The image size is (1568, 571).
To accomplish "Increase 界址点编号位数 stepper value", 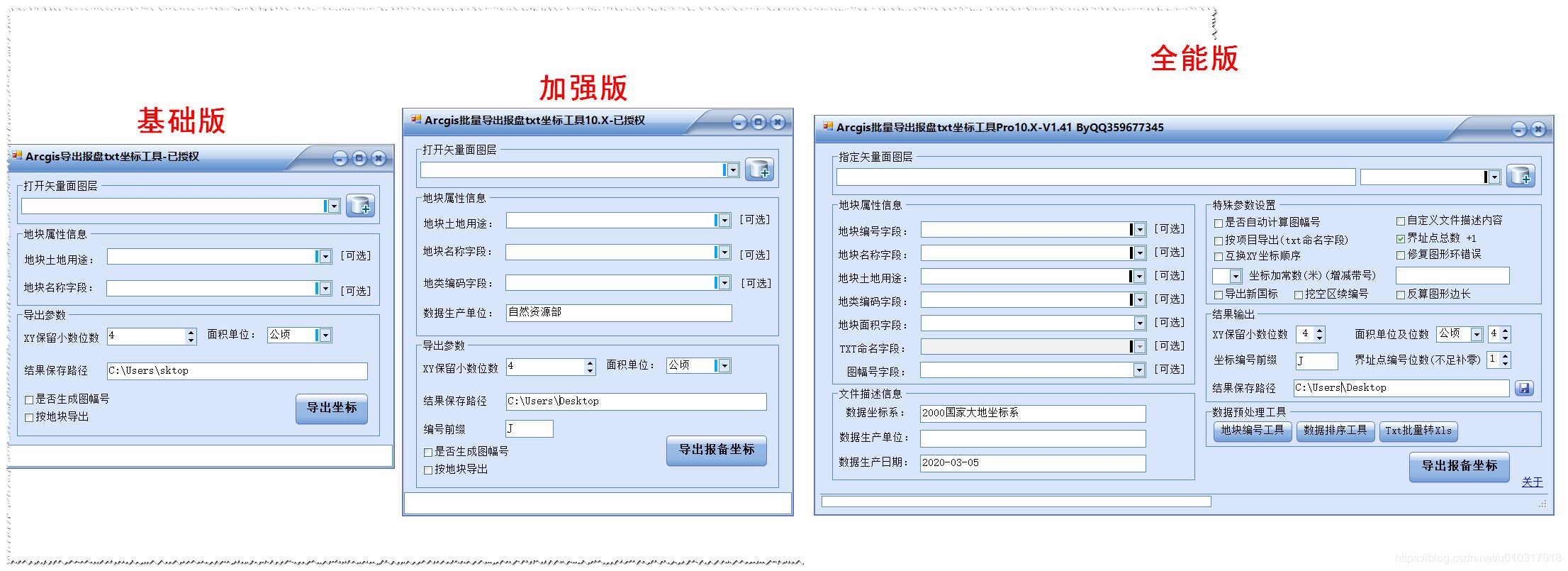I will click(x=1505, y=356).
